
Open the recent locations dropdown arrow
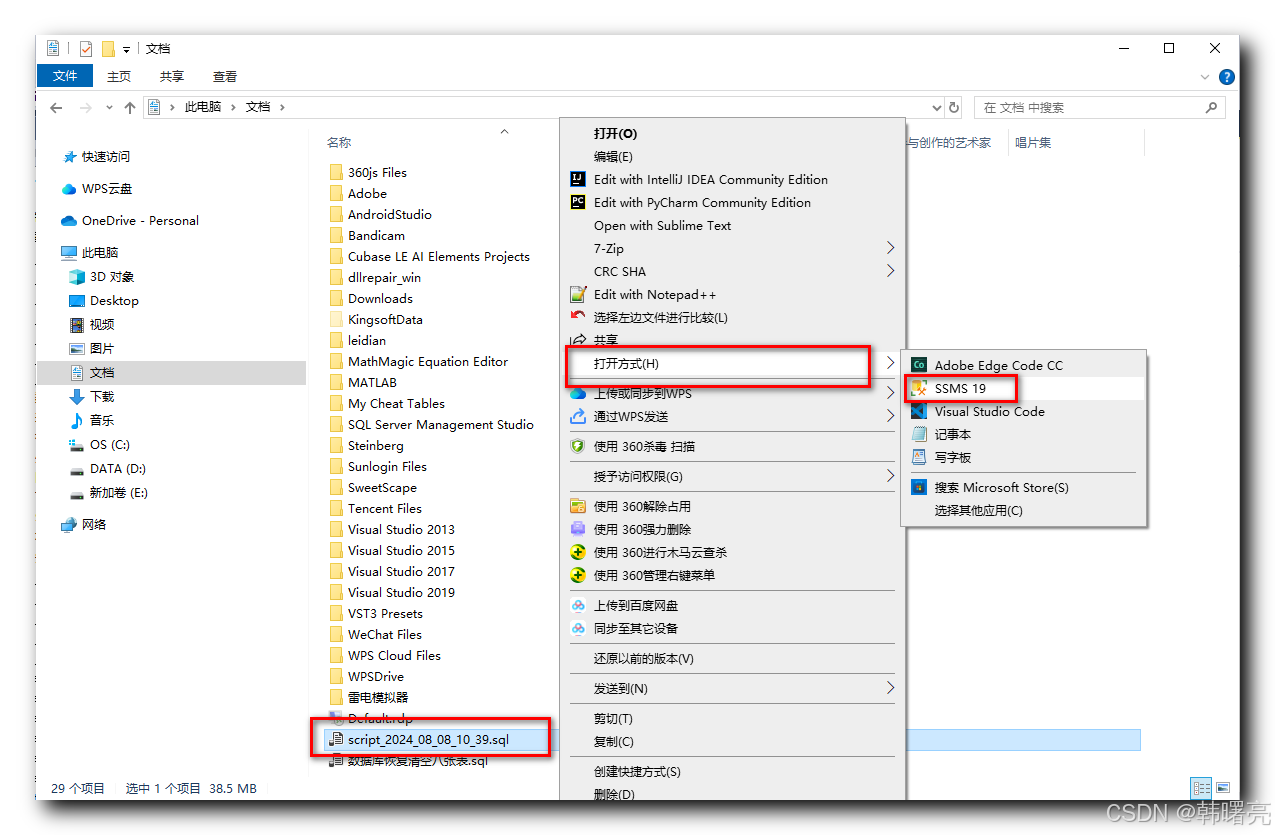(x=110, y=107)
